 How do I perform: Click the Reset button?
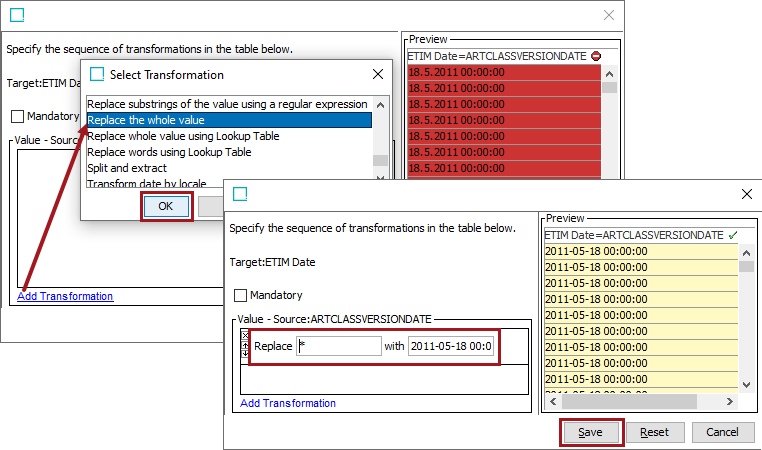654,432
